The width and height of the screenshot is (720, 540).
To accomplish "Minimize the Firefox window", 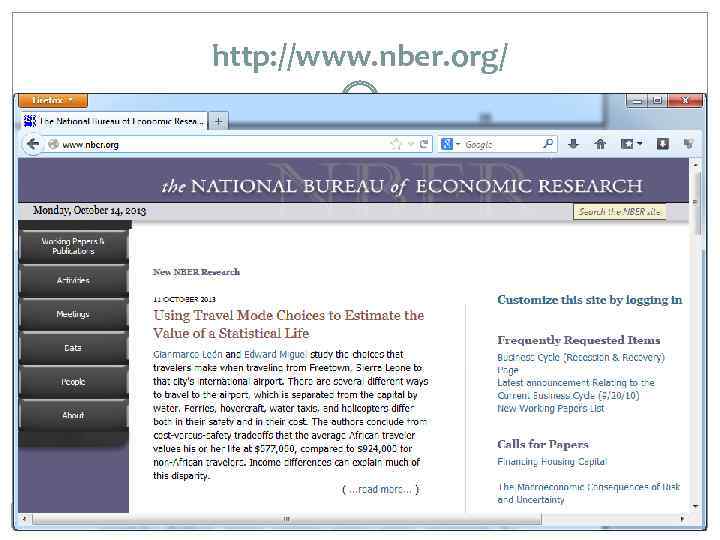I will (637, 100).
